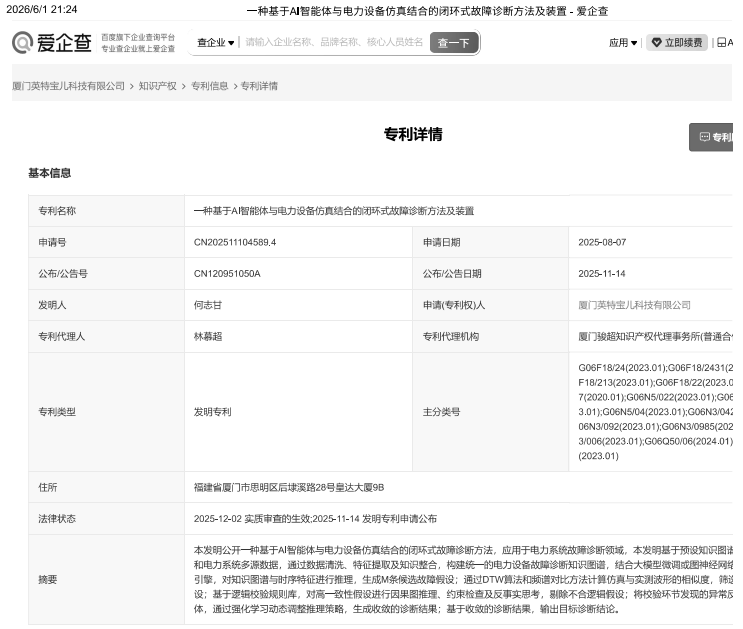Click the 查一下 search button
The image size is (743, 629).
453,43
